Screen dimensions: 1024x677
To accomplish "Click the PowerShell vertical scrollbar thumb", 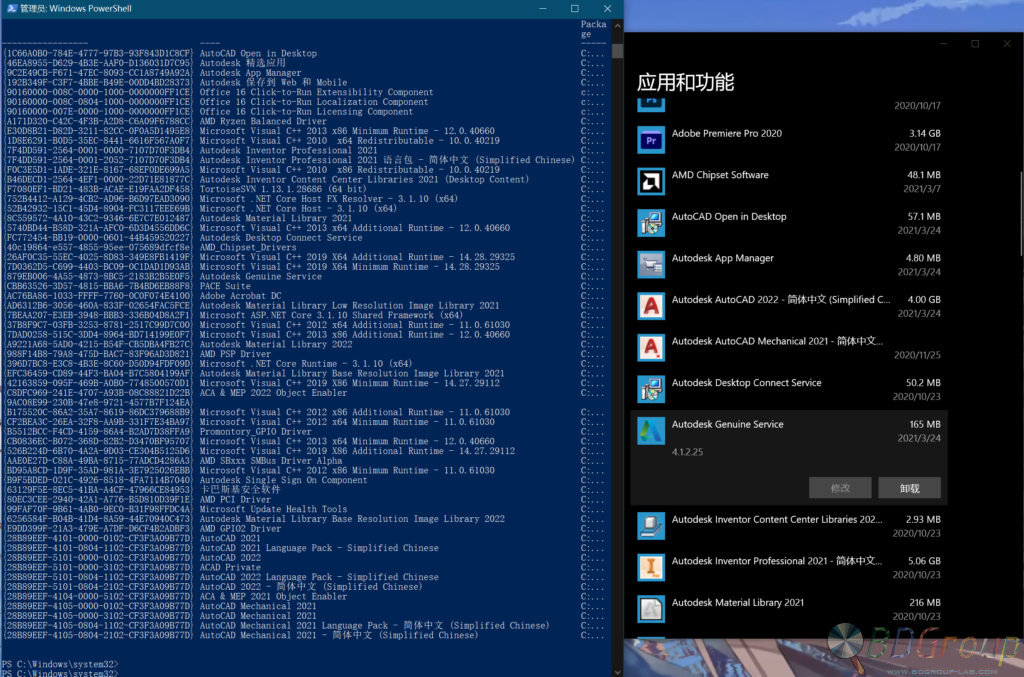I will (618, 50).
